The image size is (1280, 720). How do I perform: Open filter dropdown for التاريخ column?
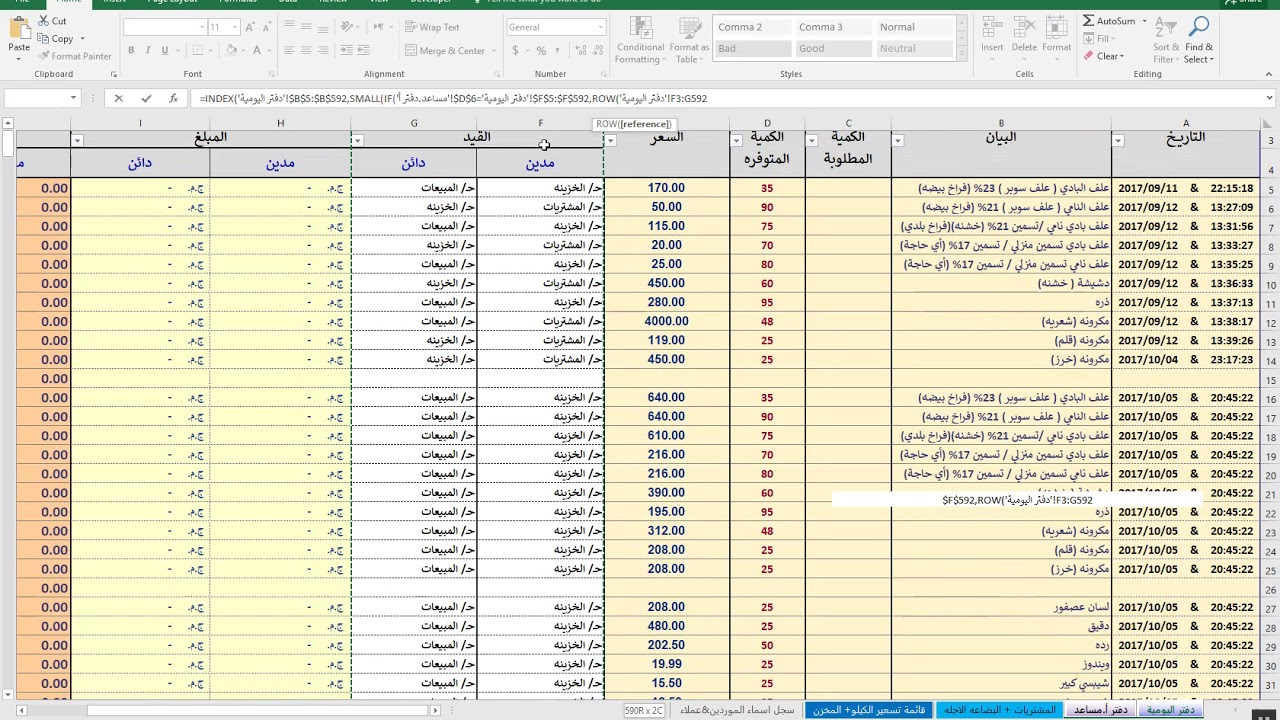[1118, 140]
